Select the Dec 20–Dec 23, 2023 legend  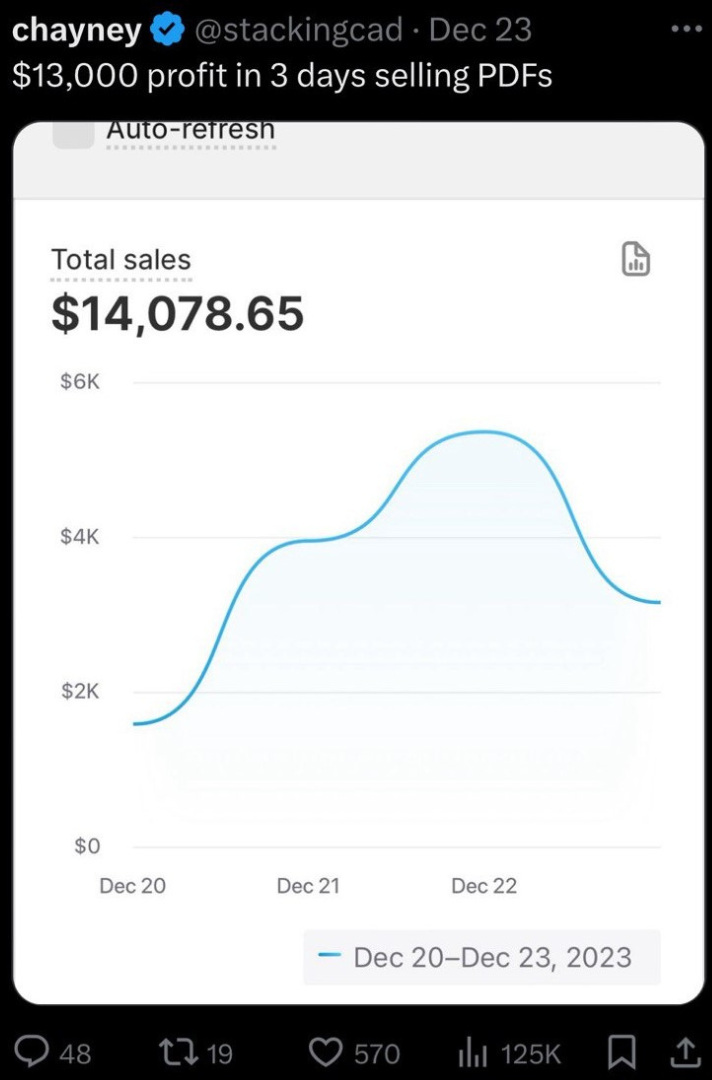[x=482, y=957]
